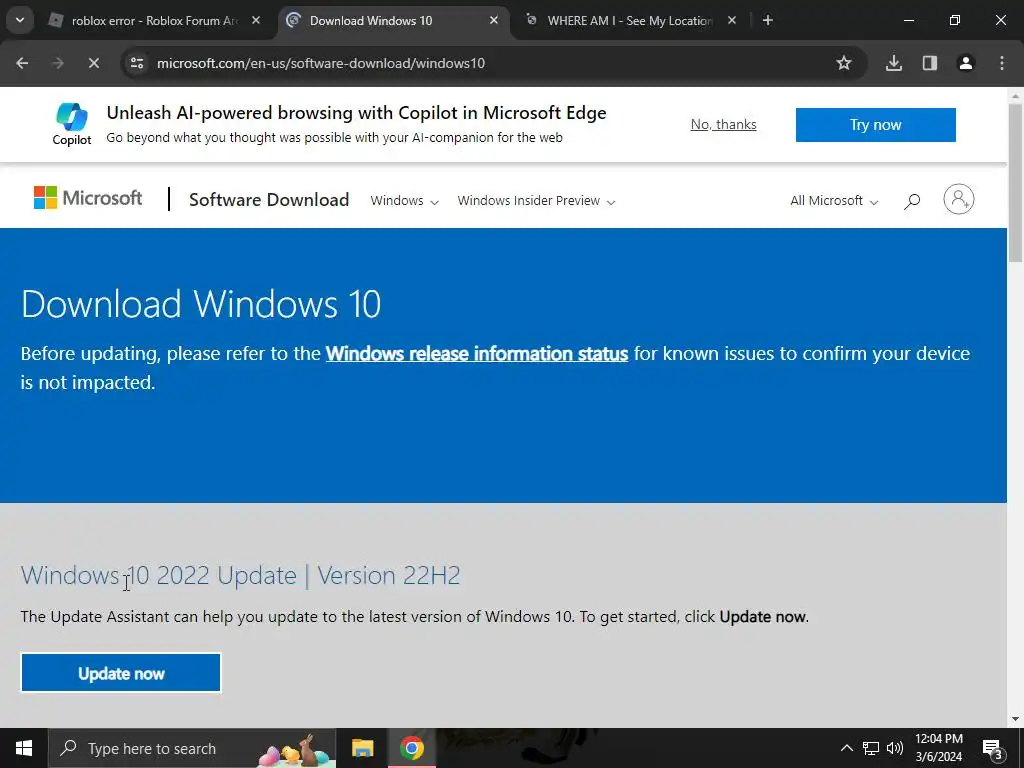Click the Chrome taskbar icon
The height and width of the screenshot is (768, 1024).
(412, 748)
